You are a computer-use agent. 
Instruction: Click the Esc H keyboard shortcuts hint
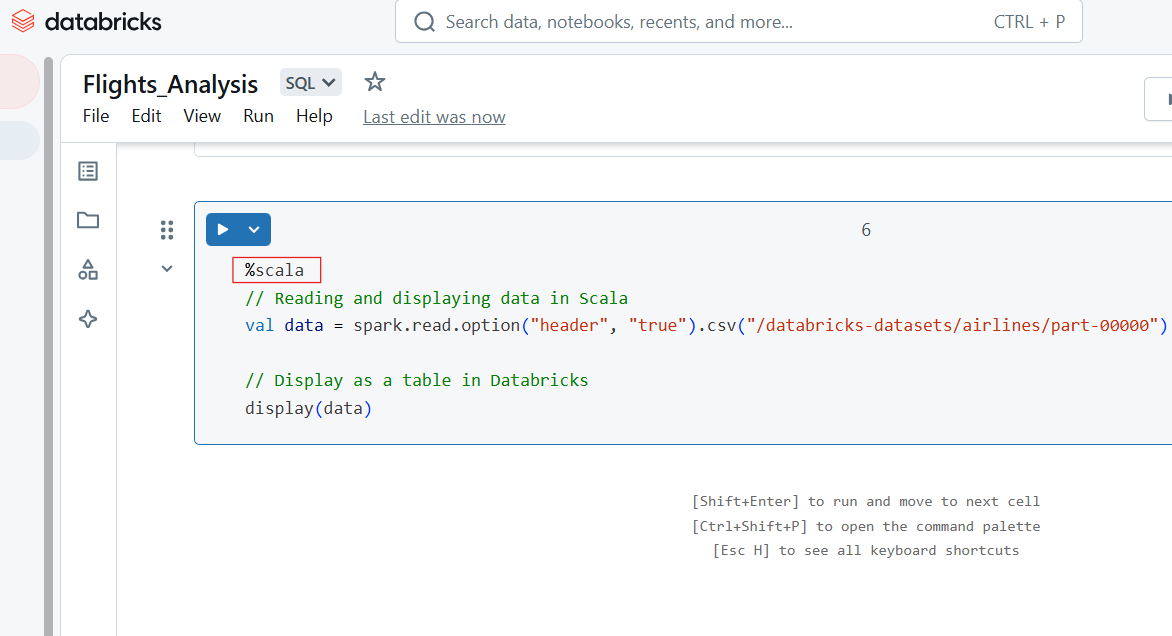pos(866,551)
